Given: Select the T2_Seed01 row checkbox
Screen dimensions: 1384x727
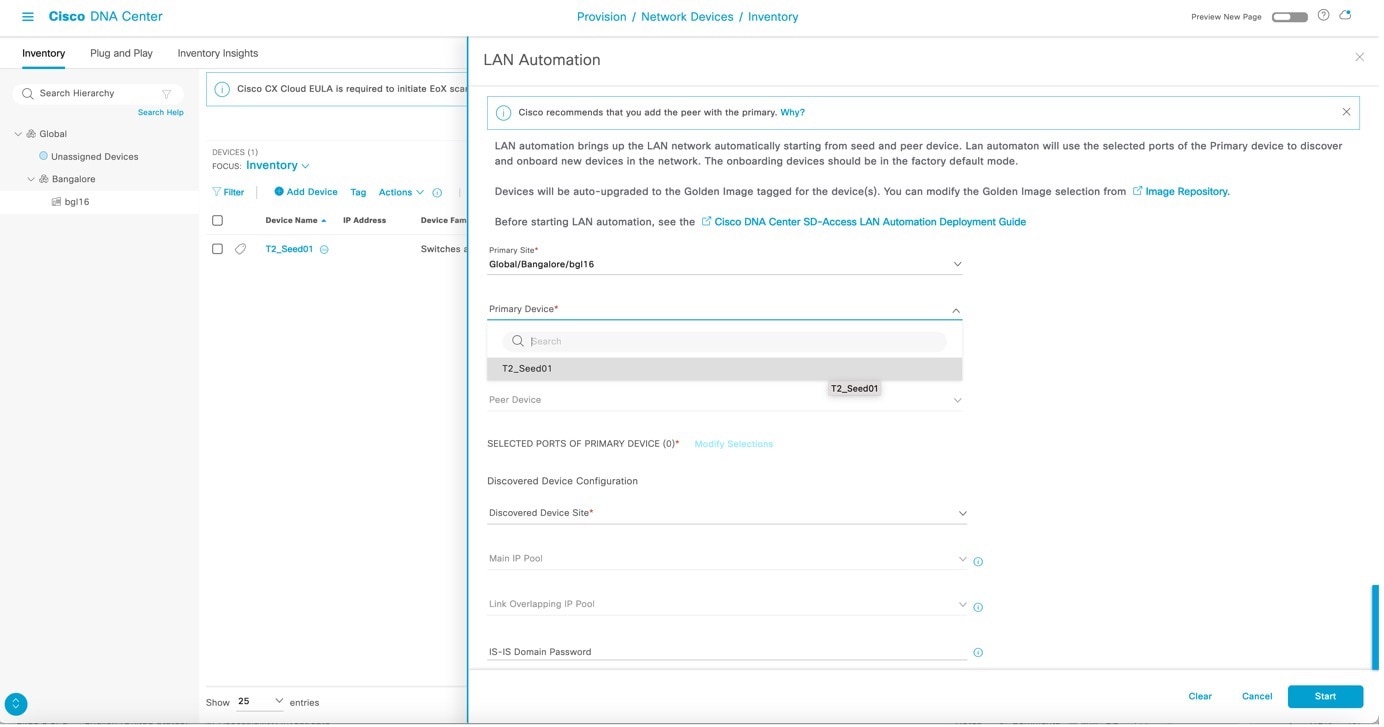Looking at the screenshot, I should click(218, 250).
